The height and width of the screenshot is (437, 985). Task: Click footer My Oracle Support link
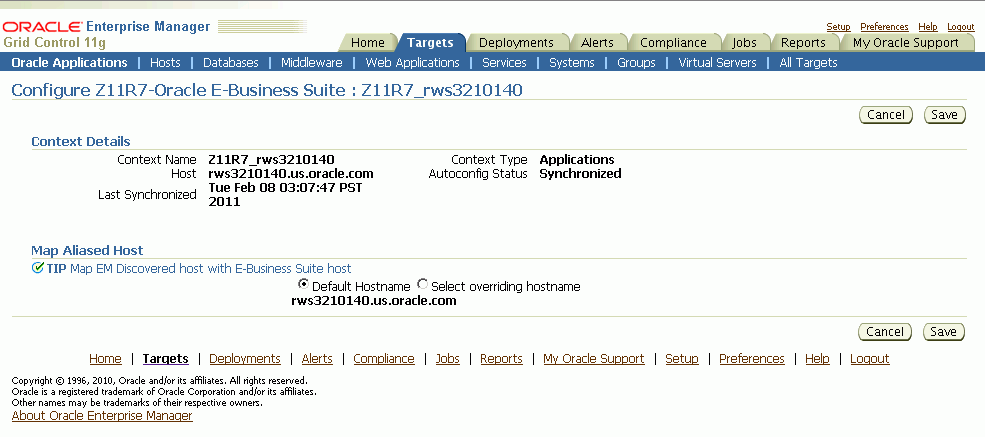click(594, 359)
